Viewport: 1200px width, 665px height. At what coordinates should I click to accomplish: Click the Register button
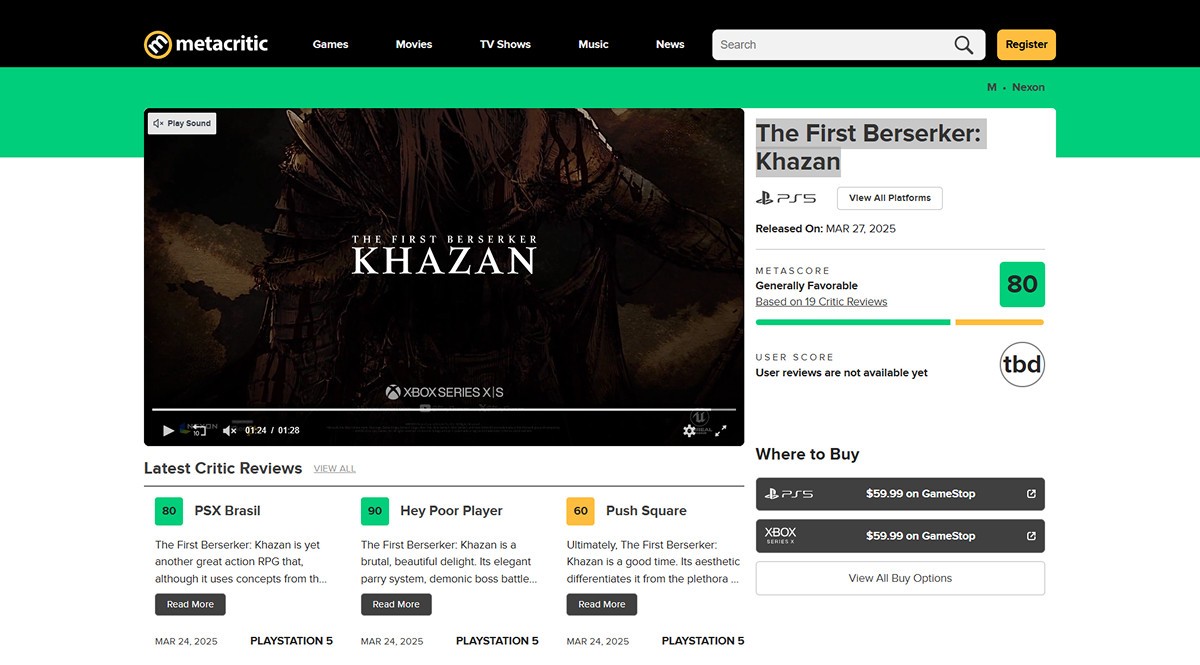(1026, 44)
